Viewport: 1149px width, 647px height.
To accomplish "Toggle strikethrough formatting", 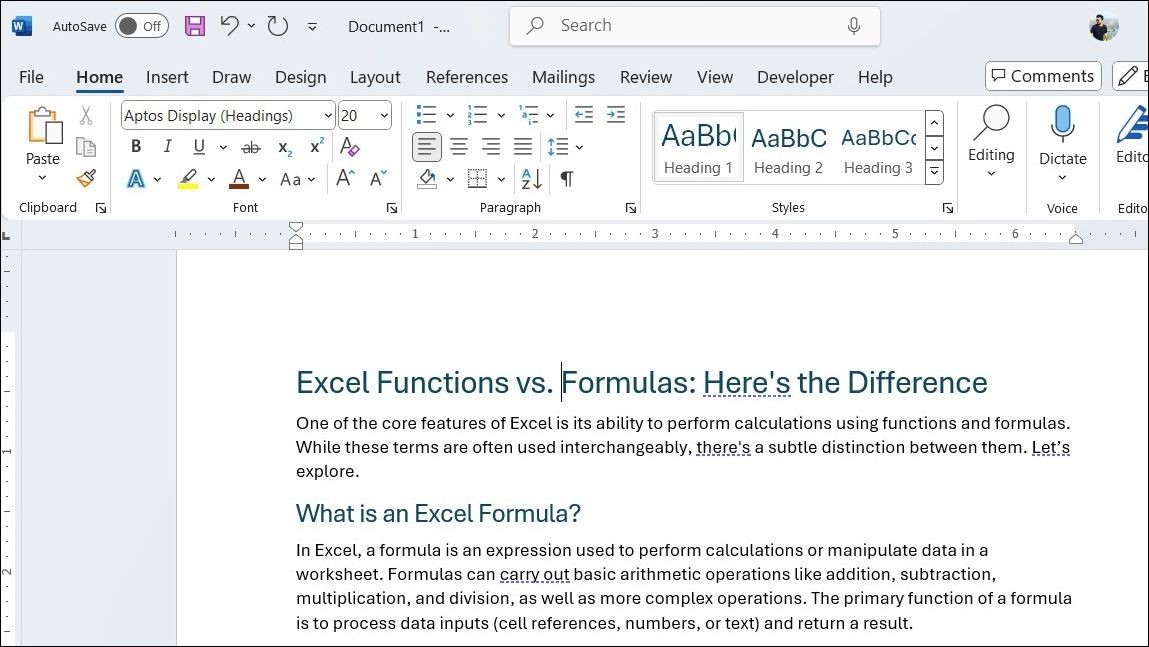I will coord(251,147).
